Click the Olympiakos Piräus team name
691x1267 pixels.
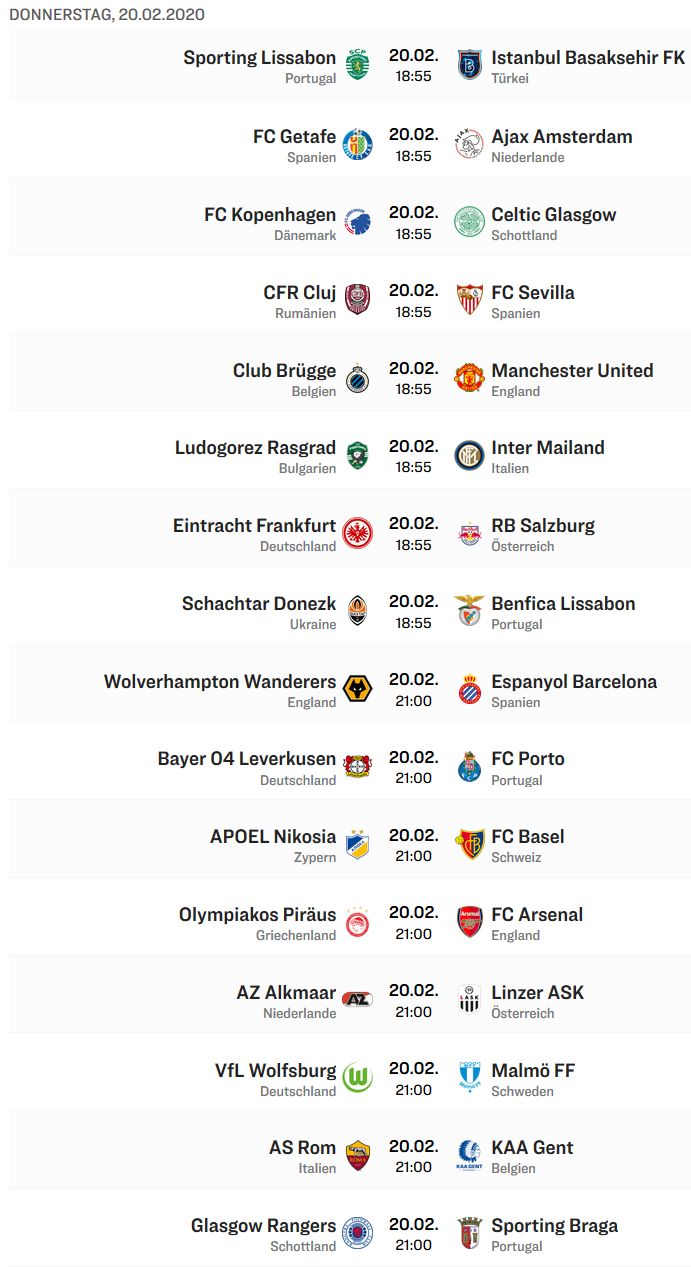click(x=257, y=915)
